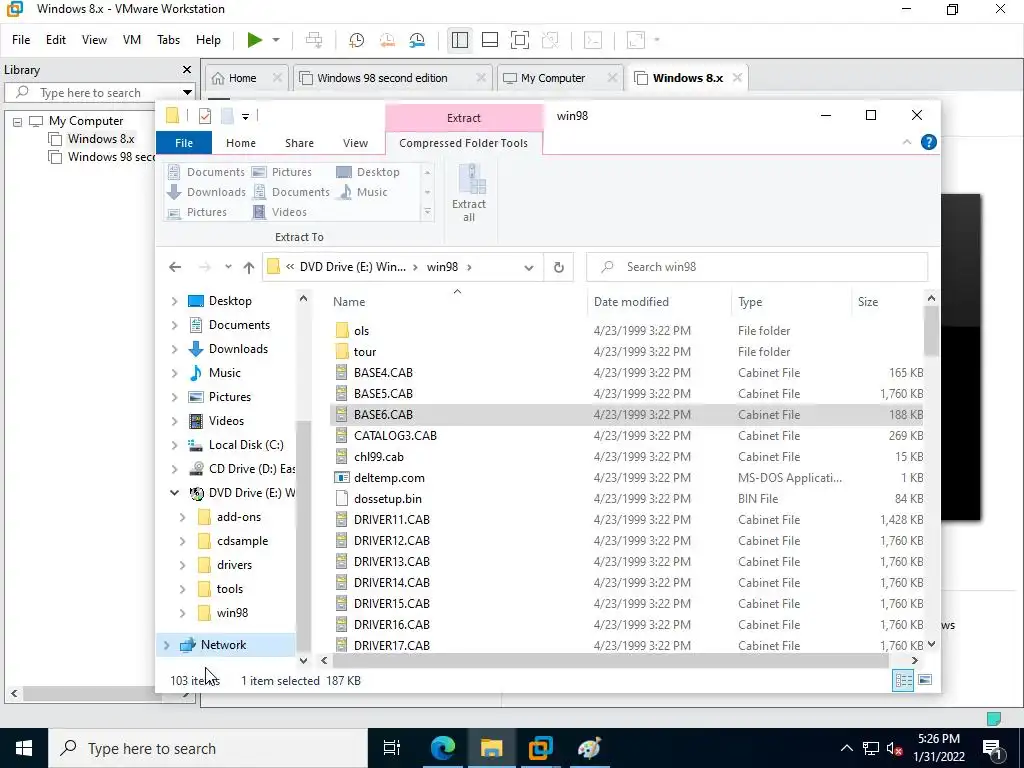Viewport: 1024px width, 768px height.
Task: Open the VMware Edit menu
Action: point(56,40)
